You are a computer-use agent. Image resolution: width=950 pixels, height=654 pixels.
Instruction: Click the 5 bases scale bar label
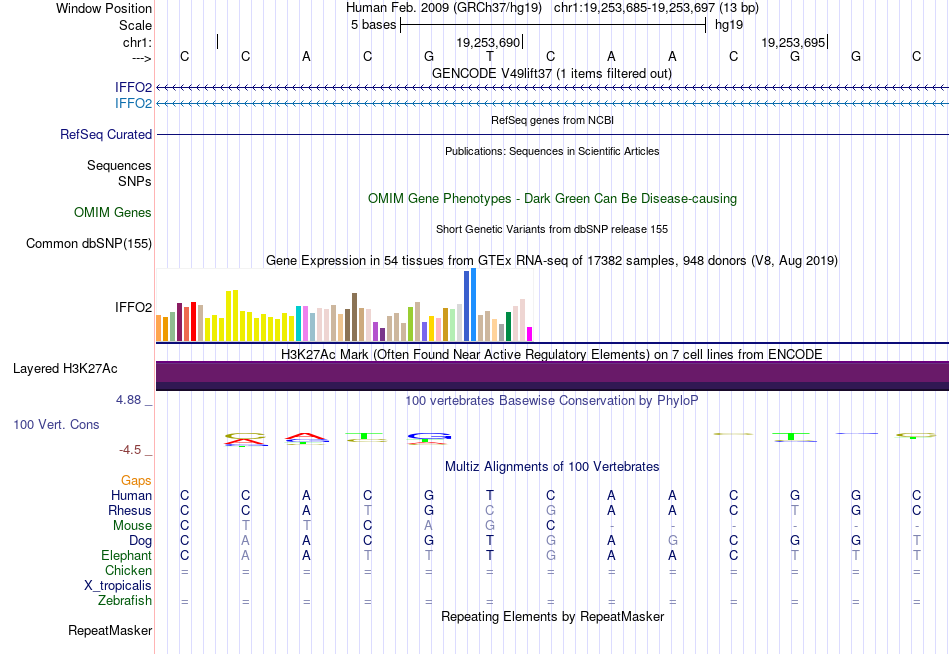pos(373,25)
